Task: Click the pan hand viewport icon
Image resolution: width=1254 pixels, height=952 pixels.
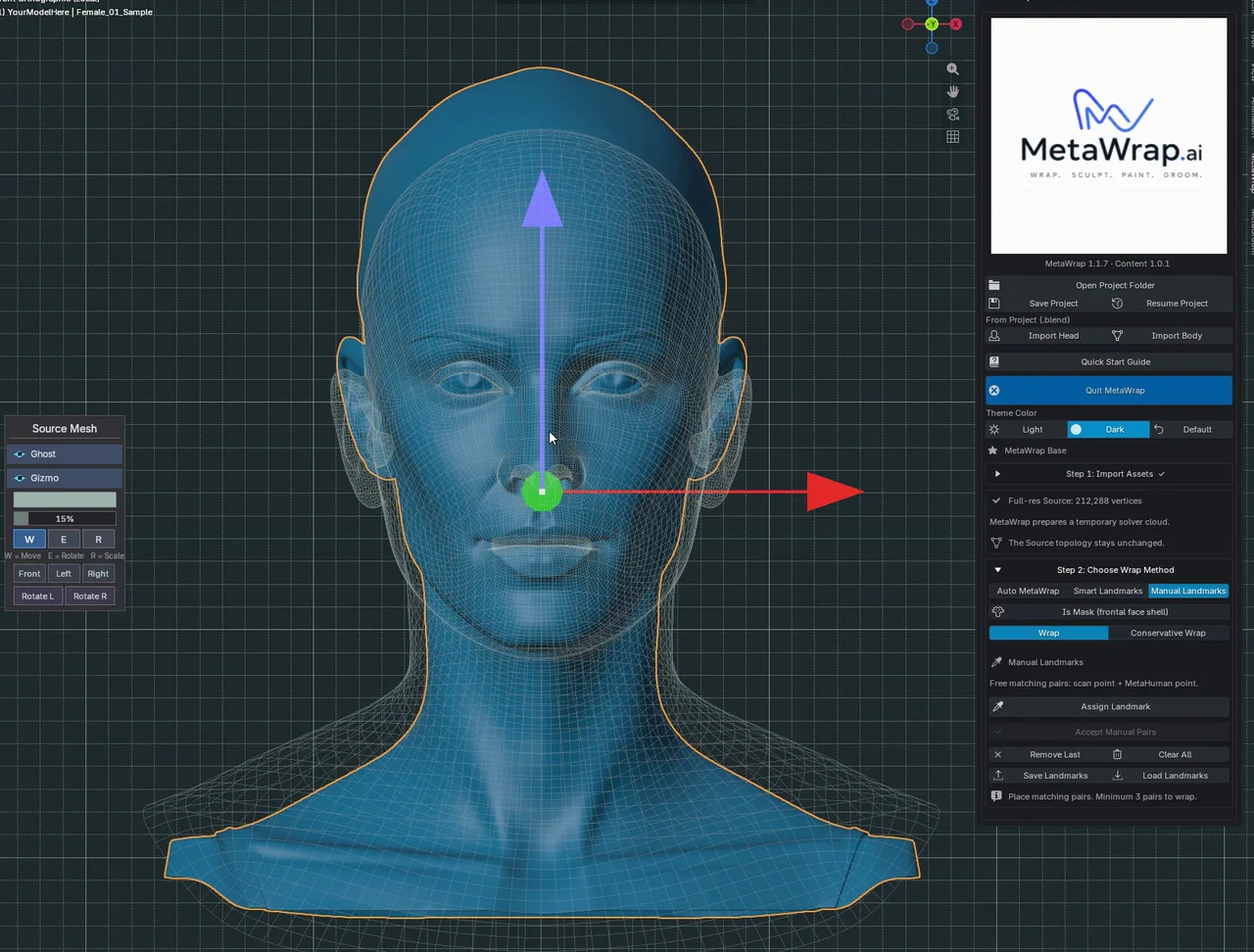Action: tap(952, 92)
